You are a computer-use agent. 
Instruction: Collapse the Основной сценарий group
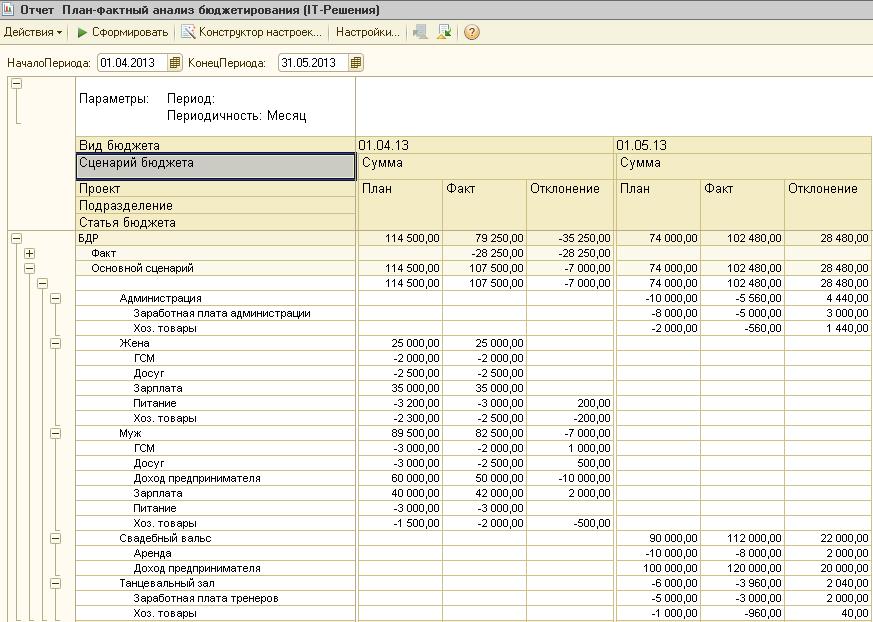coord(30,269)
